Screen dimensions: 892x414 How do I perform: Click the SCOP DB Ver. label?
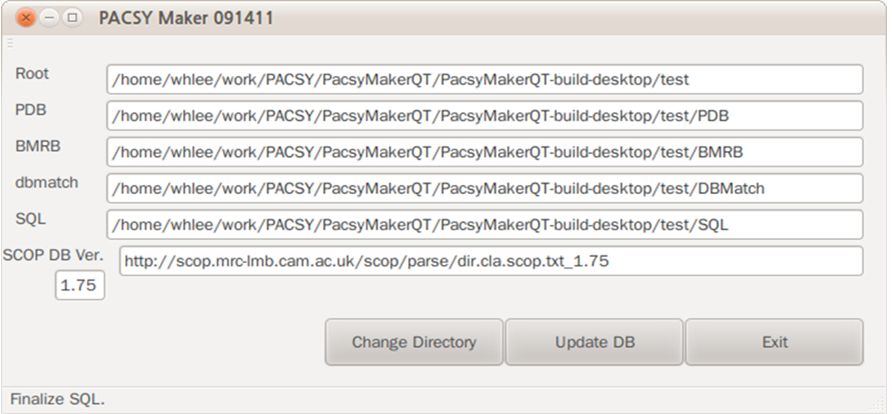tap(53, 255)
